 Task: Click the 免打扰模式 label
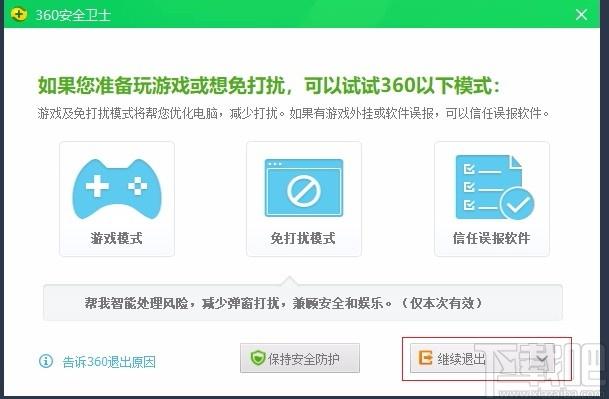coord(303,238)
